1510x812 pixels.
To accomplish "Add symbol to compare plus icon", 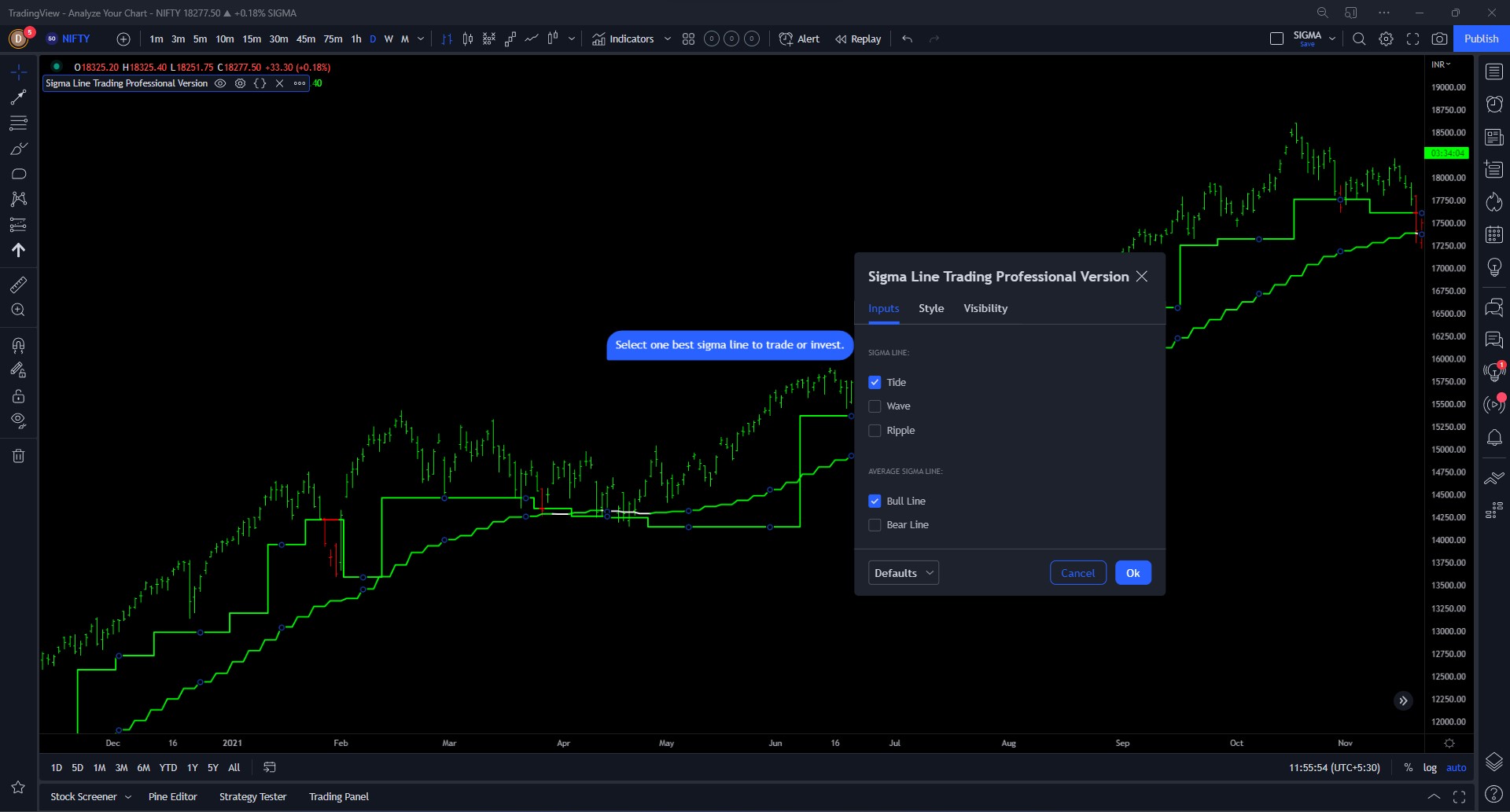I will 123,39.
